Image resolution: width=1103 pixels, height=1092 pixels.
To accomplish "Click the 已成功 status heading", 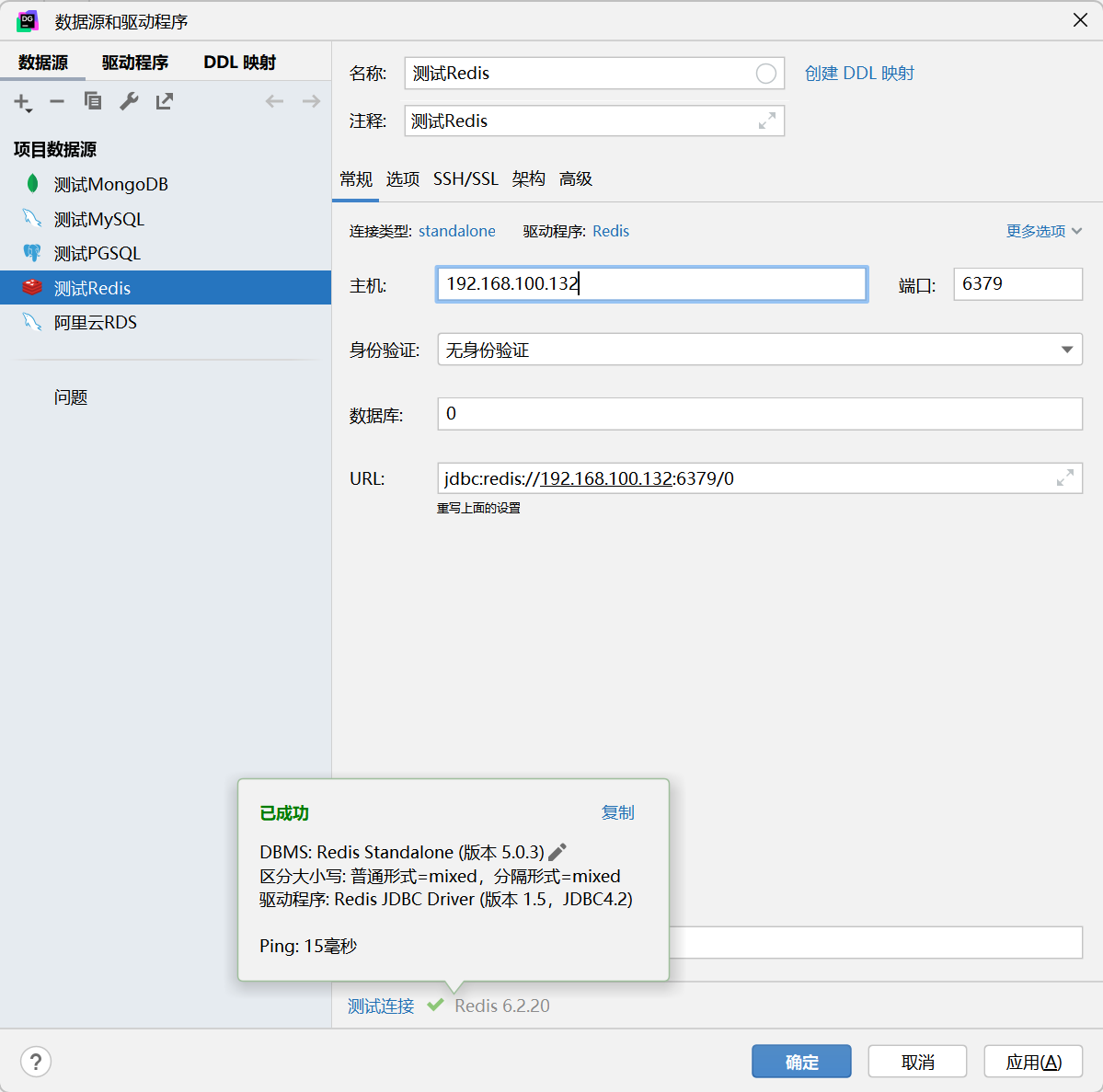I will pos(284,812).
